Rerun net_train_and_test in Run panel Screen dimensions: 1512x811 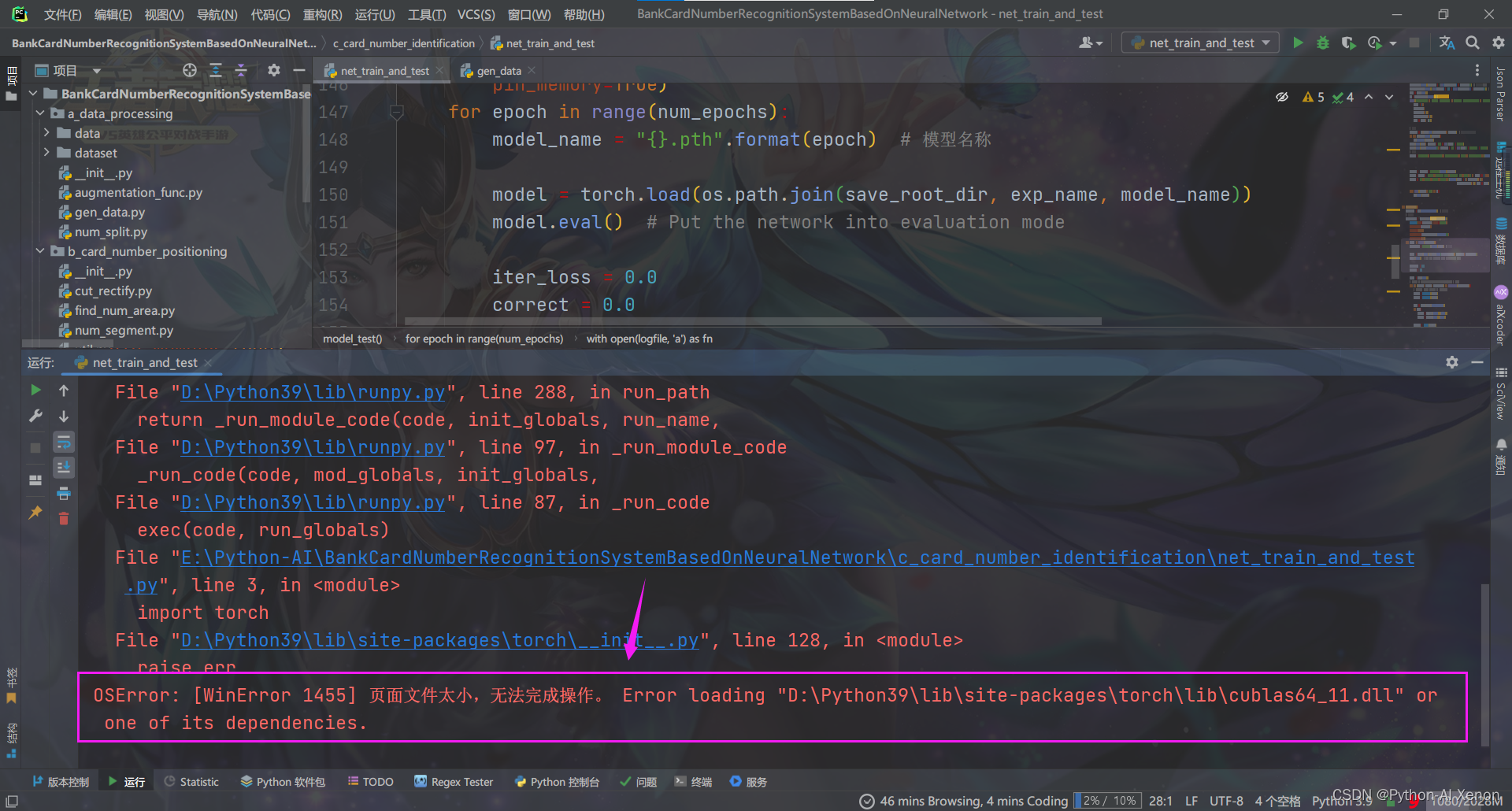pyautogui.click(x=35, y=390)
